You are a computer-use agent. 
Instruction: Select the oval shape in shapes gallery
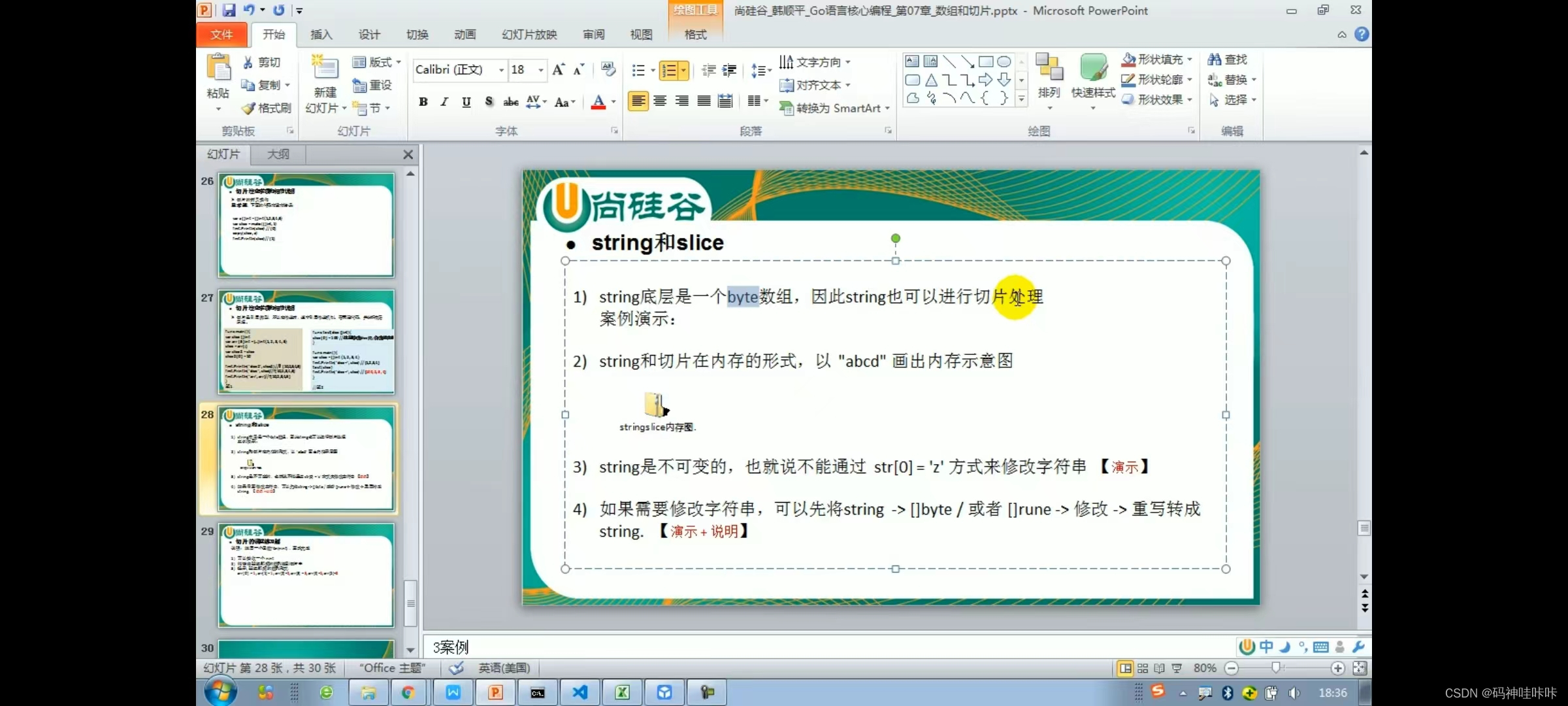pos(1004,62)
